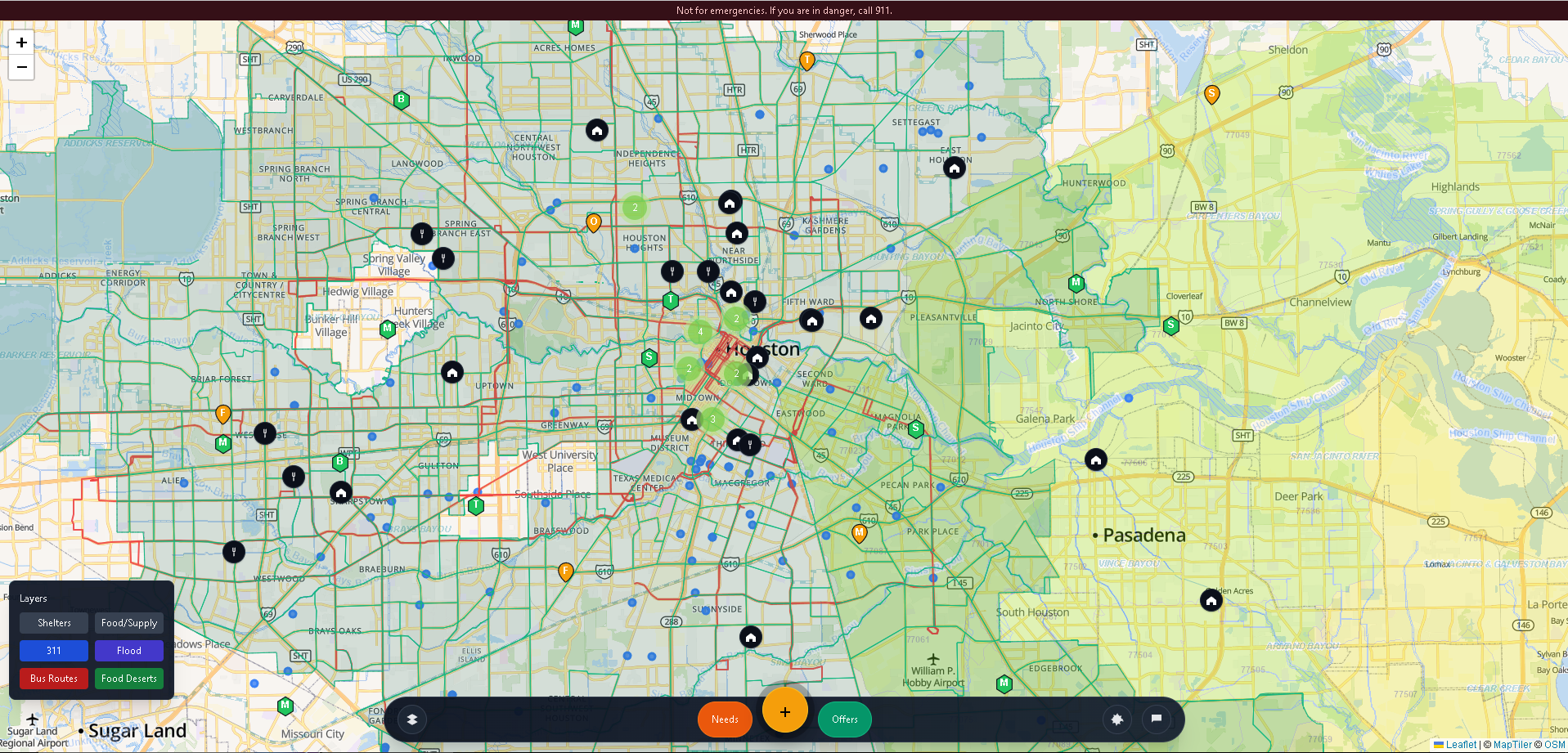The width and height of the screenshot is (1568, 753).
Task: Toggle the Food/Supply layer
Action: click(x=129, y=623)
